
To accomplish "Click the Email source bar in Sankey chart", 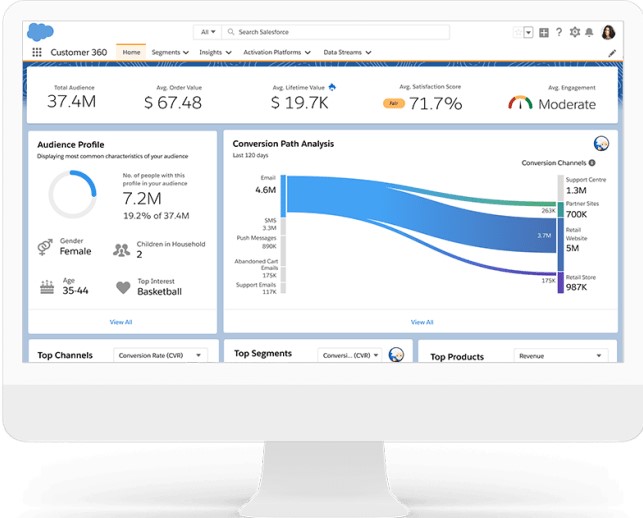I will (283, 196).
